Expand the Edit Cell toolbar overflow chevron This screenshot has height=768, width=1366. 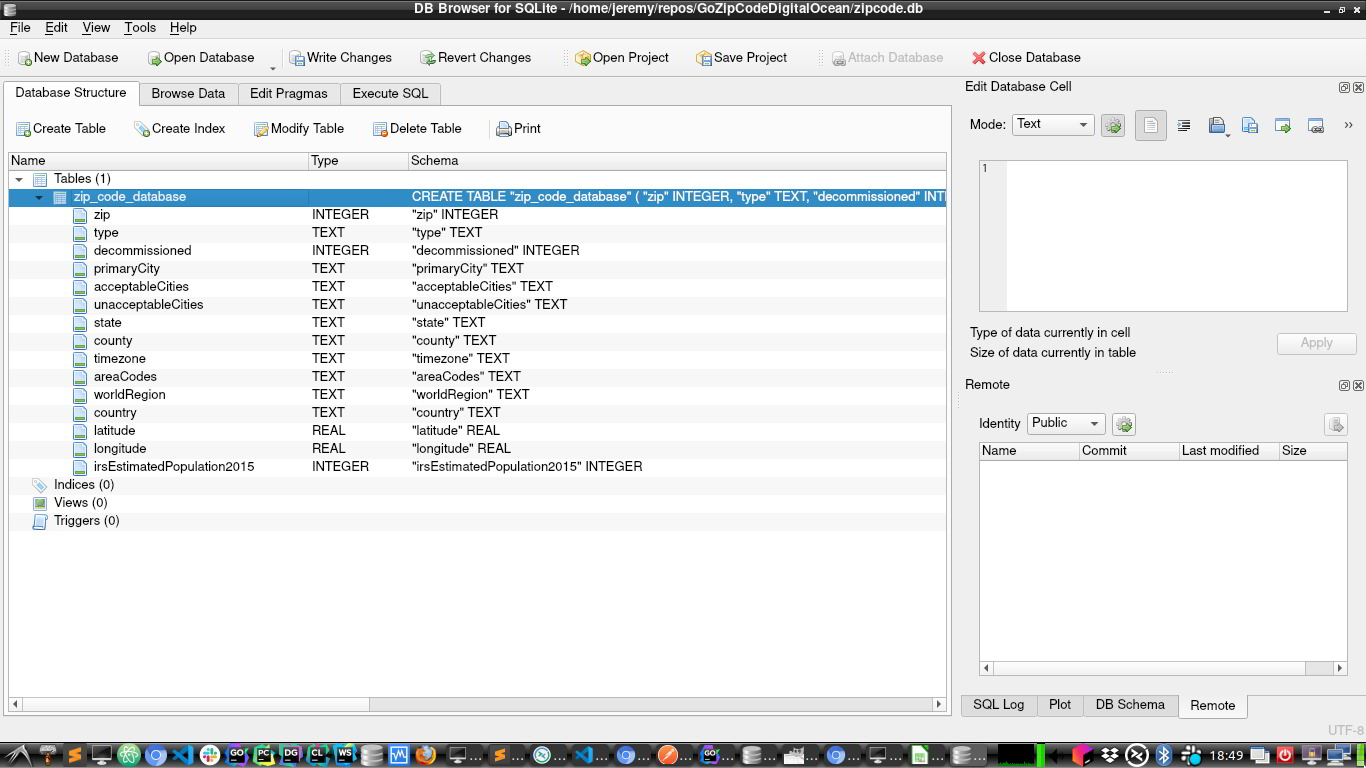[x=1348, y=126]
